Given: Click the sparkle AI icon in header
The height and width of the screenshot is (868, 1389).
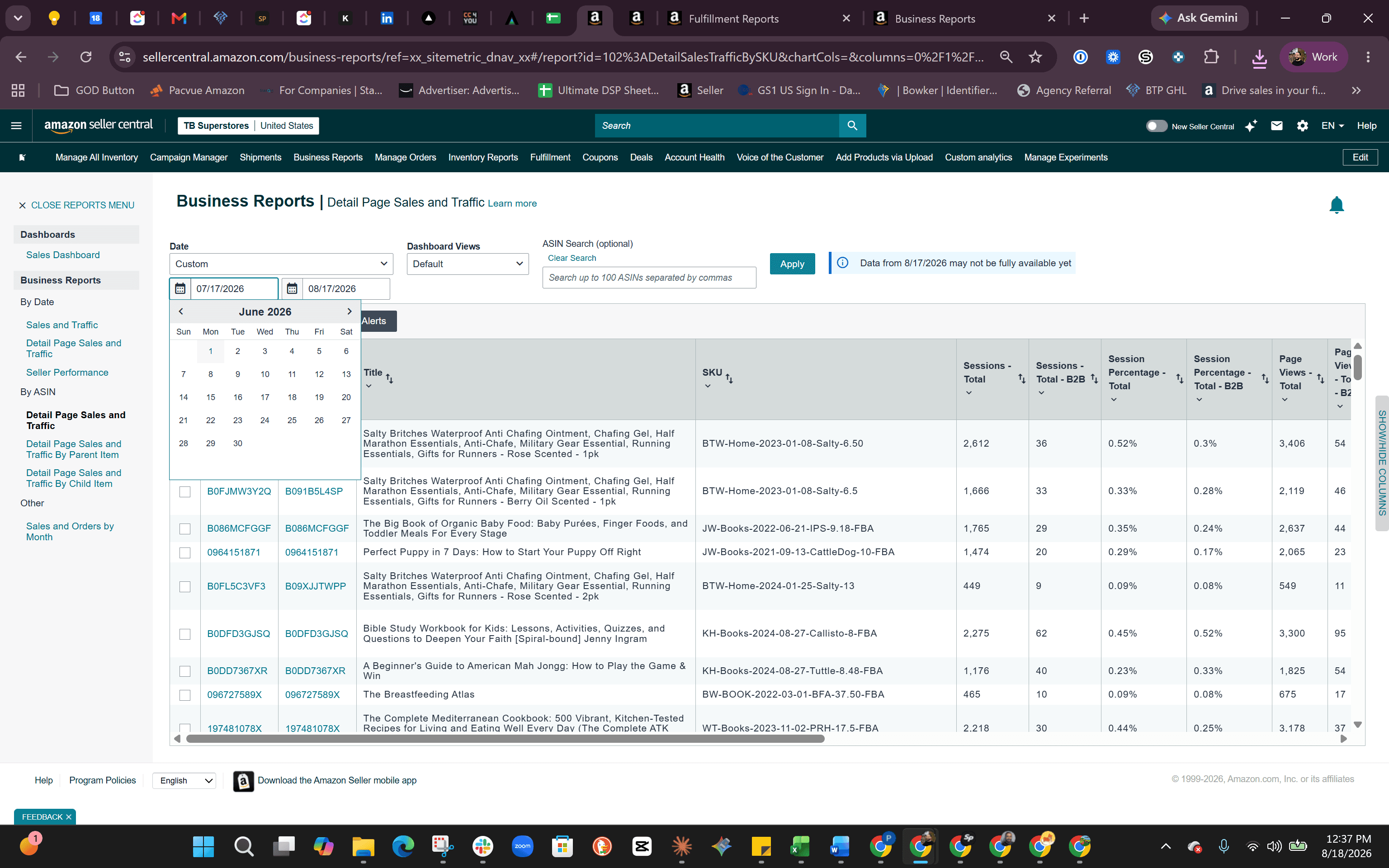Looking at the screenshot, I should (1251, 126).
